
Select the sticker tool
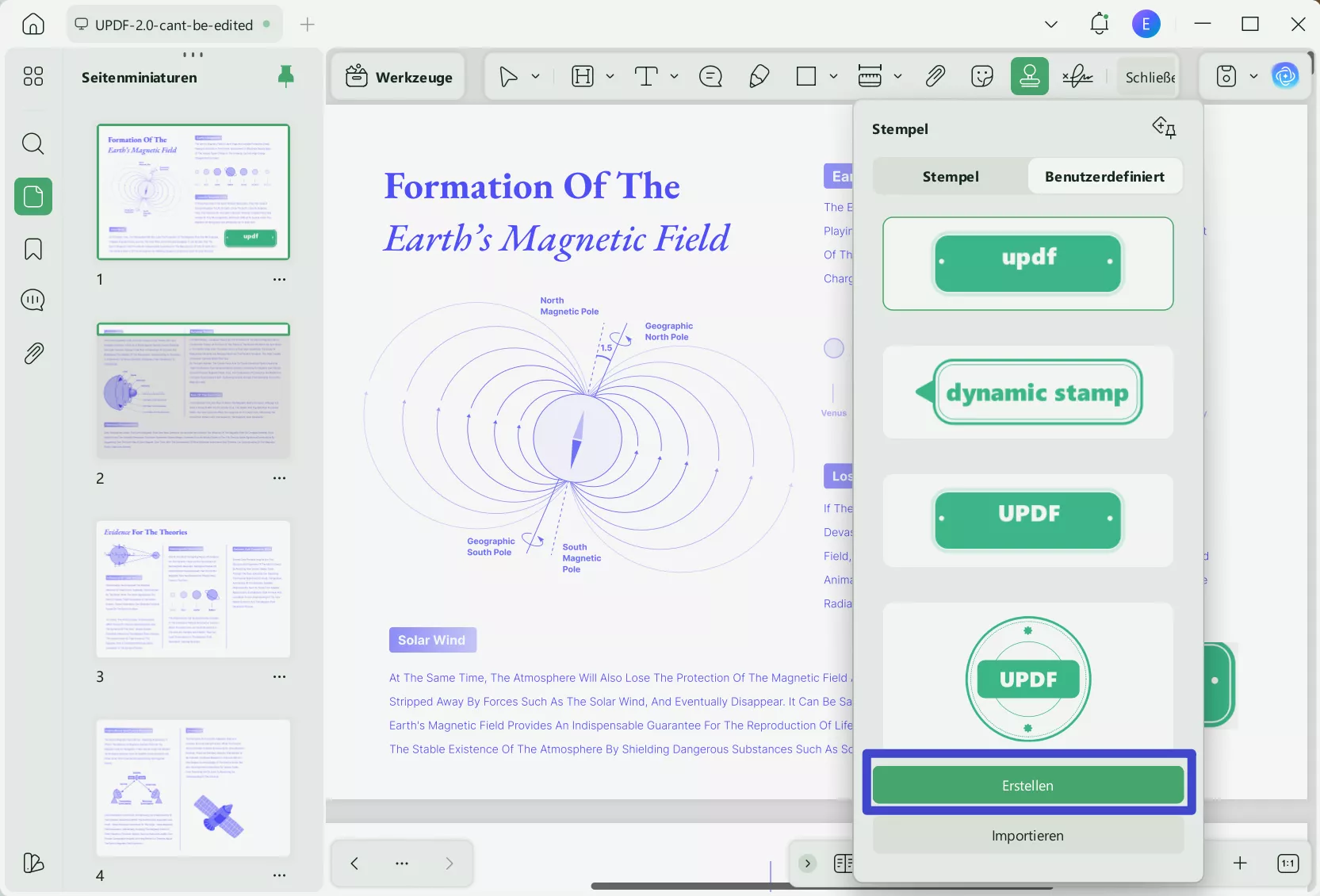click(x=982, y=76)
